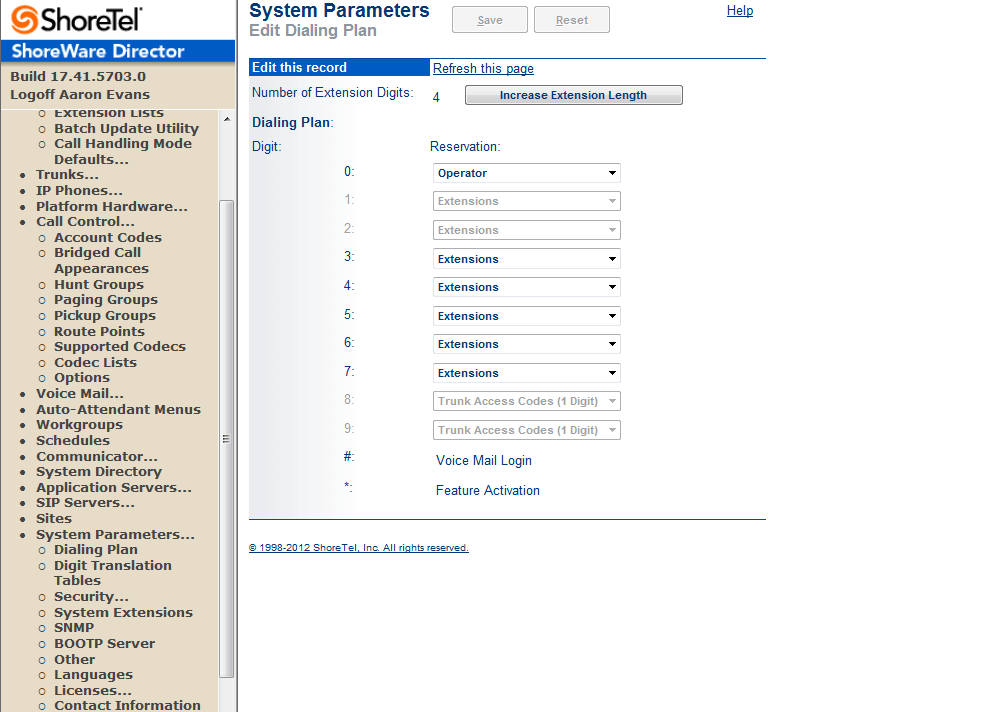The width and height of the screenshot is (1000, 712).
Task: Open the digit 0 Operator reservation dropdown
Action: point(527,173)
